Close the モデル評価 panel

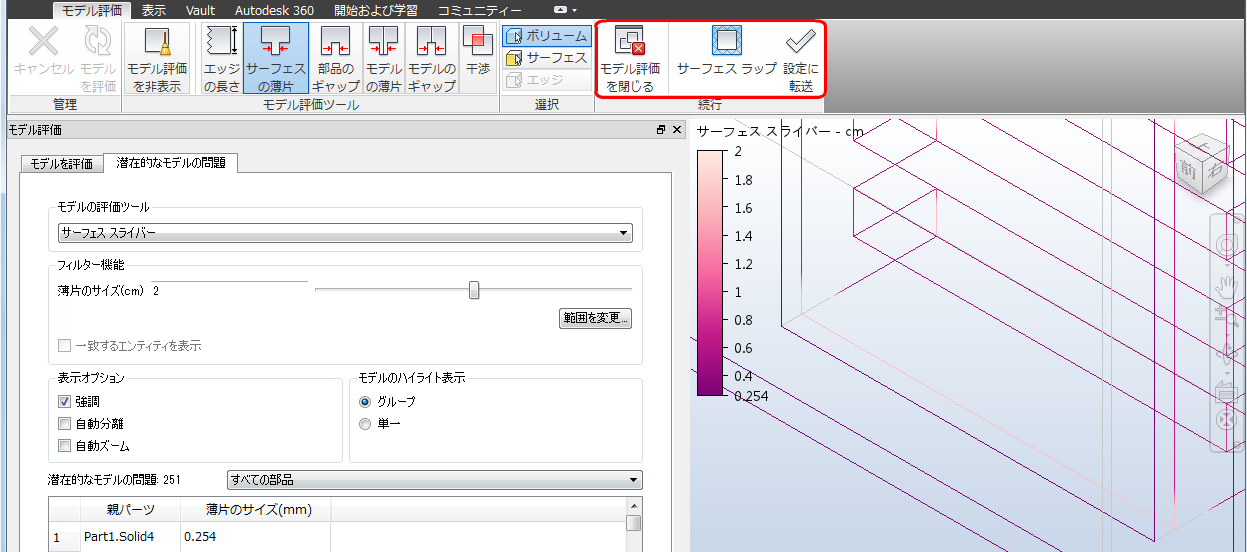tap(677, 130)
